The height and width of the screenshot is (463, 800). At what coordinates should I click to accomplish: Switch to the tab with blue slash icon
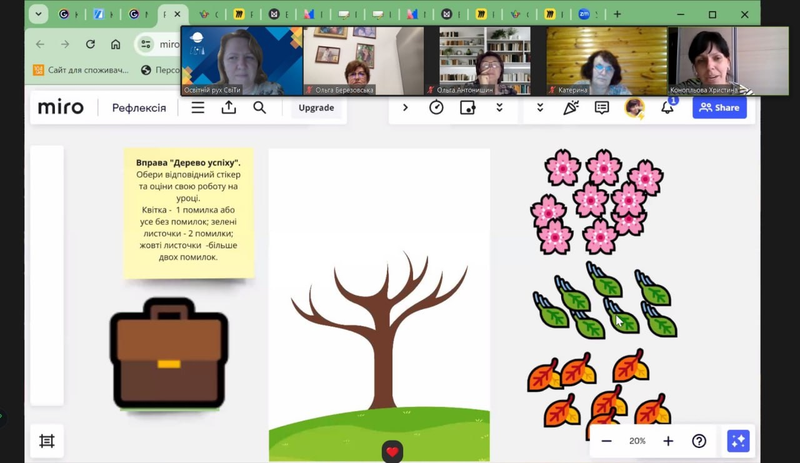[102, 14]
